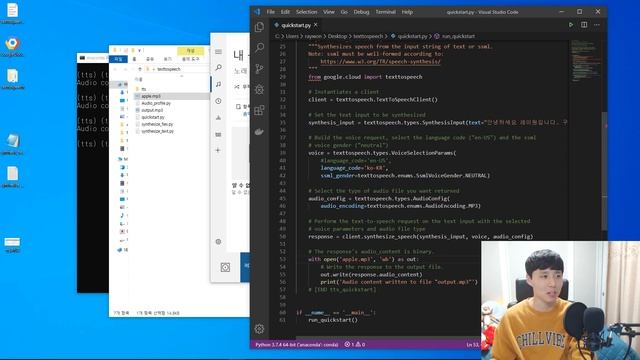Open the Source Control view in VS Code
Viewport: 640px width, 360px height.
click(x=260, y=69)
